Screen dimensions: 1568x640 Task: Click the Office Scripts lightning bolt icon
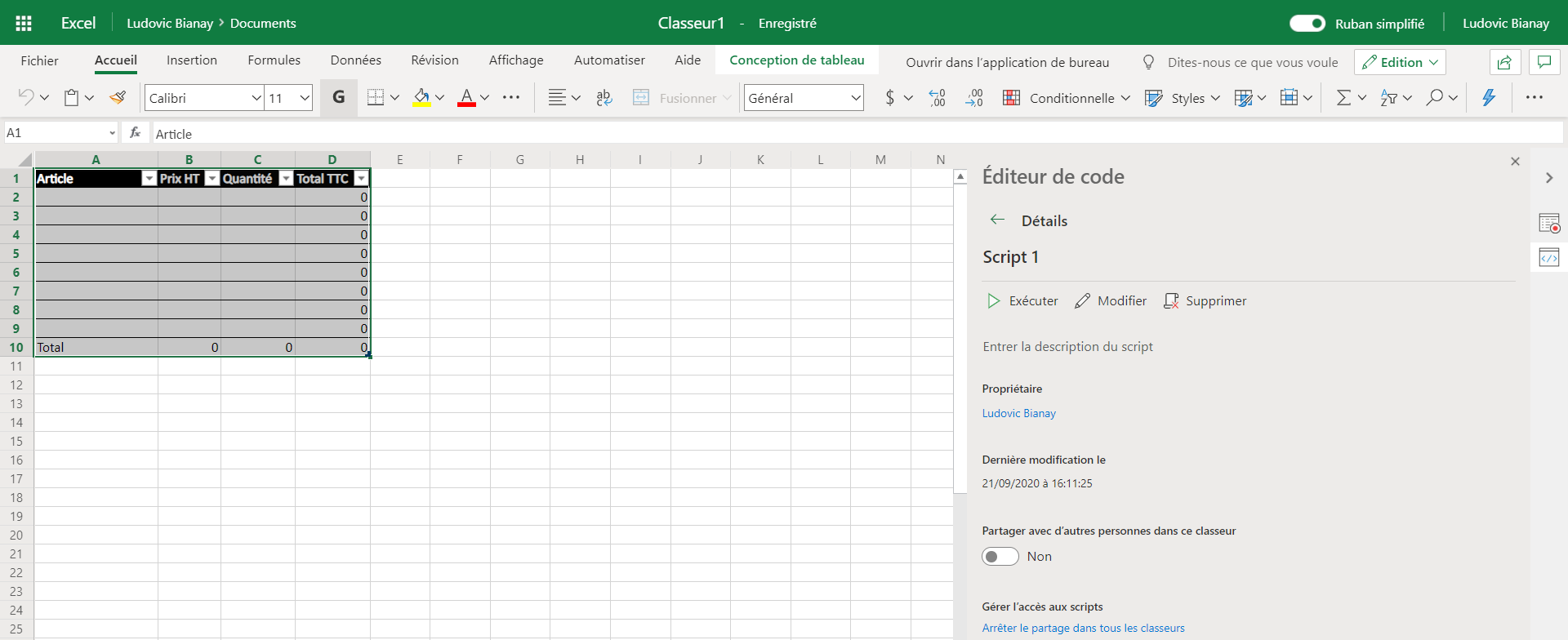coord(1489,98)
